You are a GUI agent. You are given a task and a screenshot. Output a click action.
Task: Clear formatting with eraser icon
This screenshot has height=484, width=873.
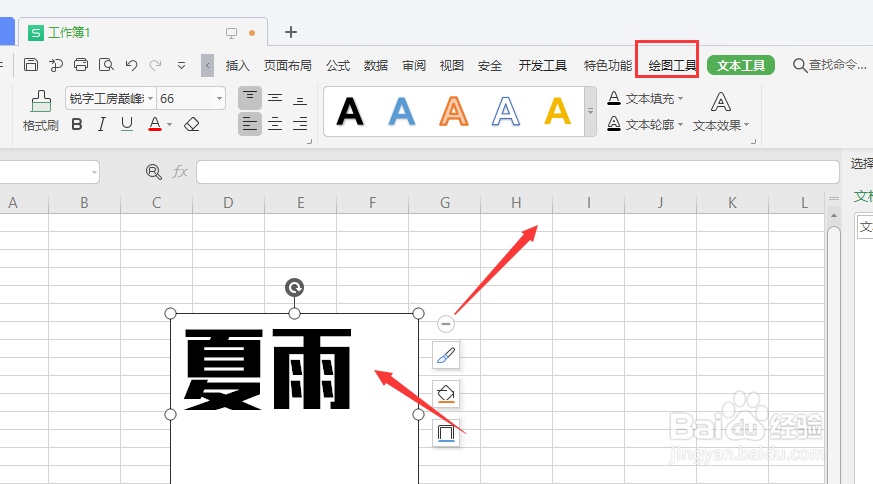(x=192, y=124)
